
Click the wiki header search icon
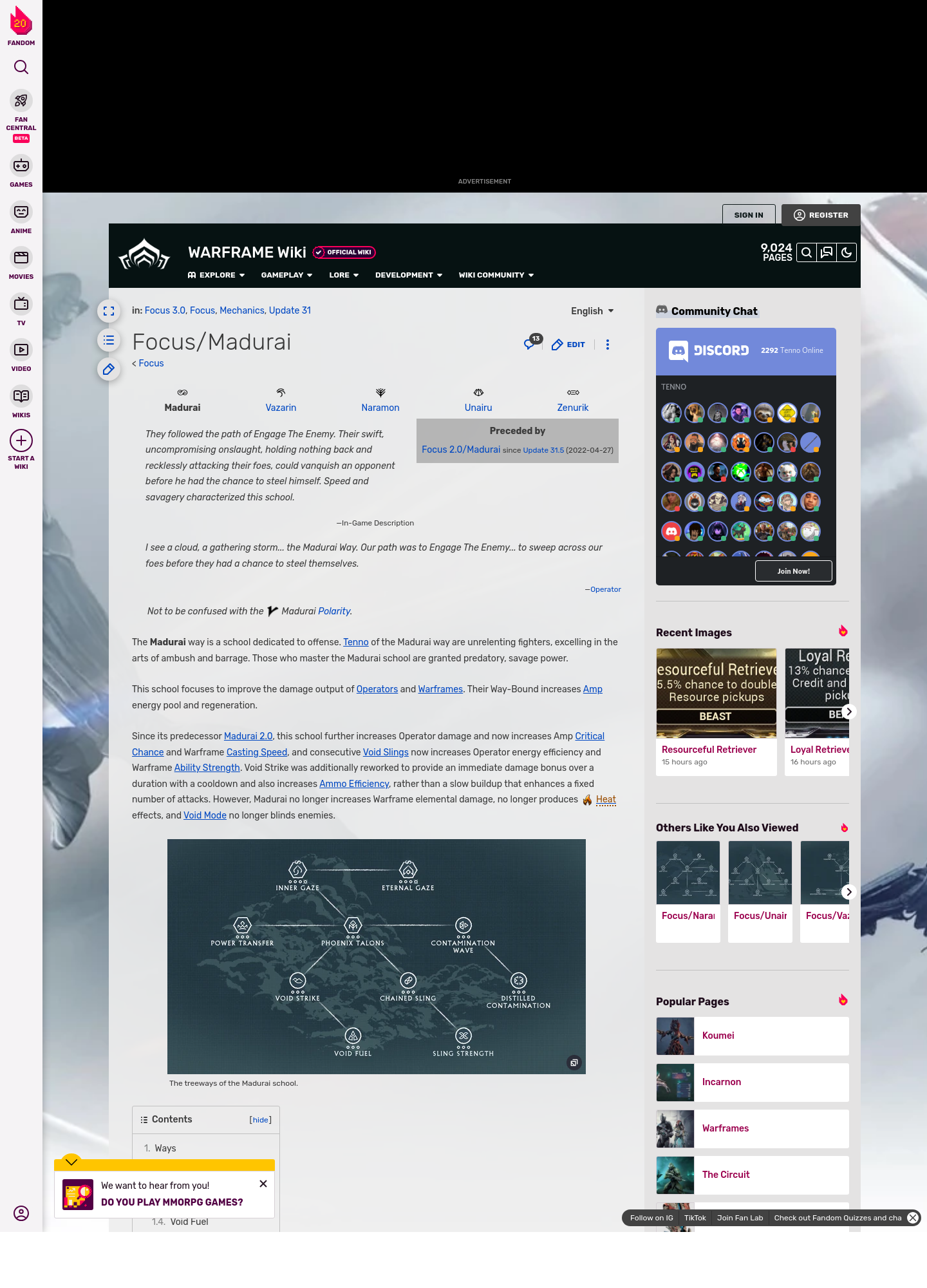[x=807, y=252]
